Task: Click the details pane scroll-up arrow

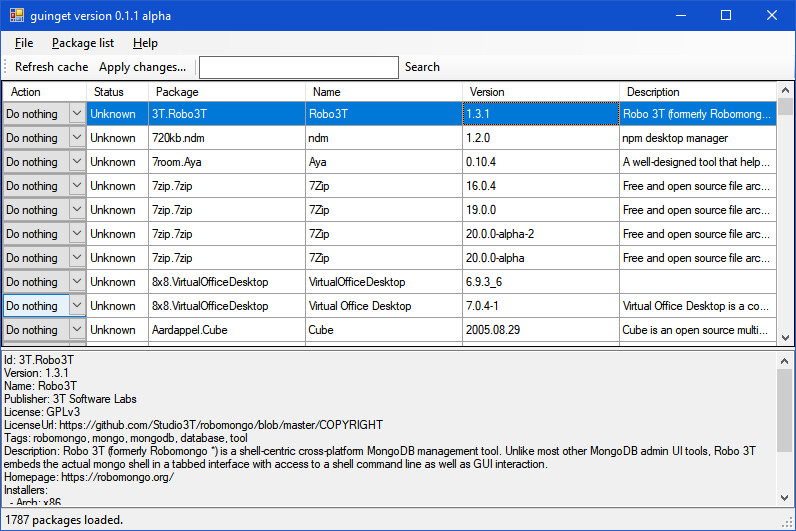Action: click(784, 361)
